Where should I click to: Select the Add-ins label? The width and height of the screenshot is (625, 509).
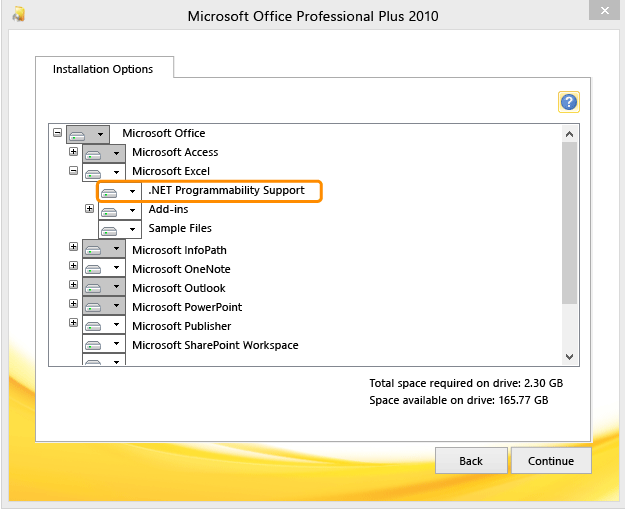click(x=168, y=209)
